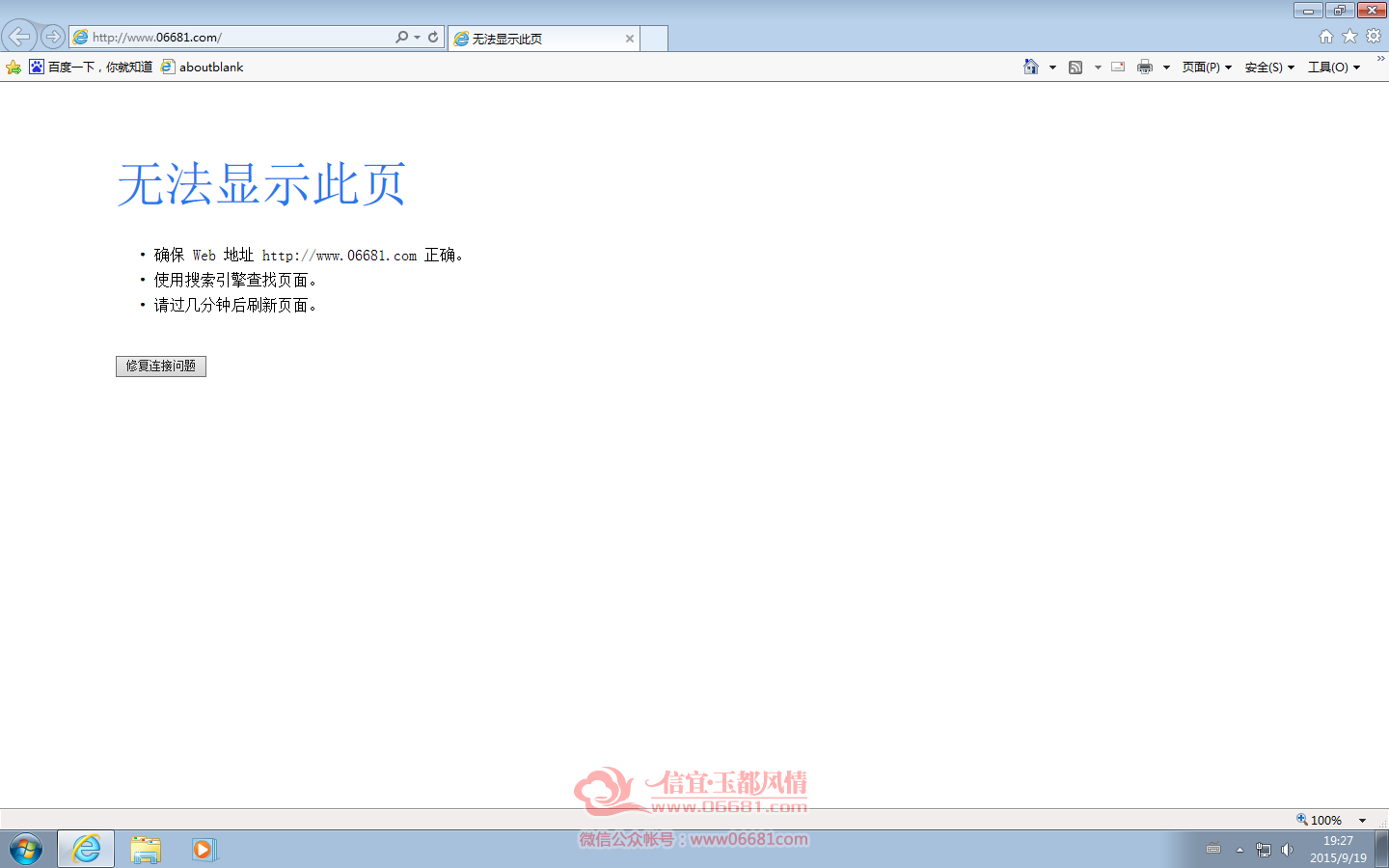Expand the Home button dropdown arrow

tap(1052, 67)
